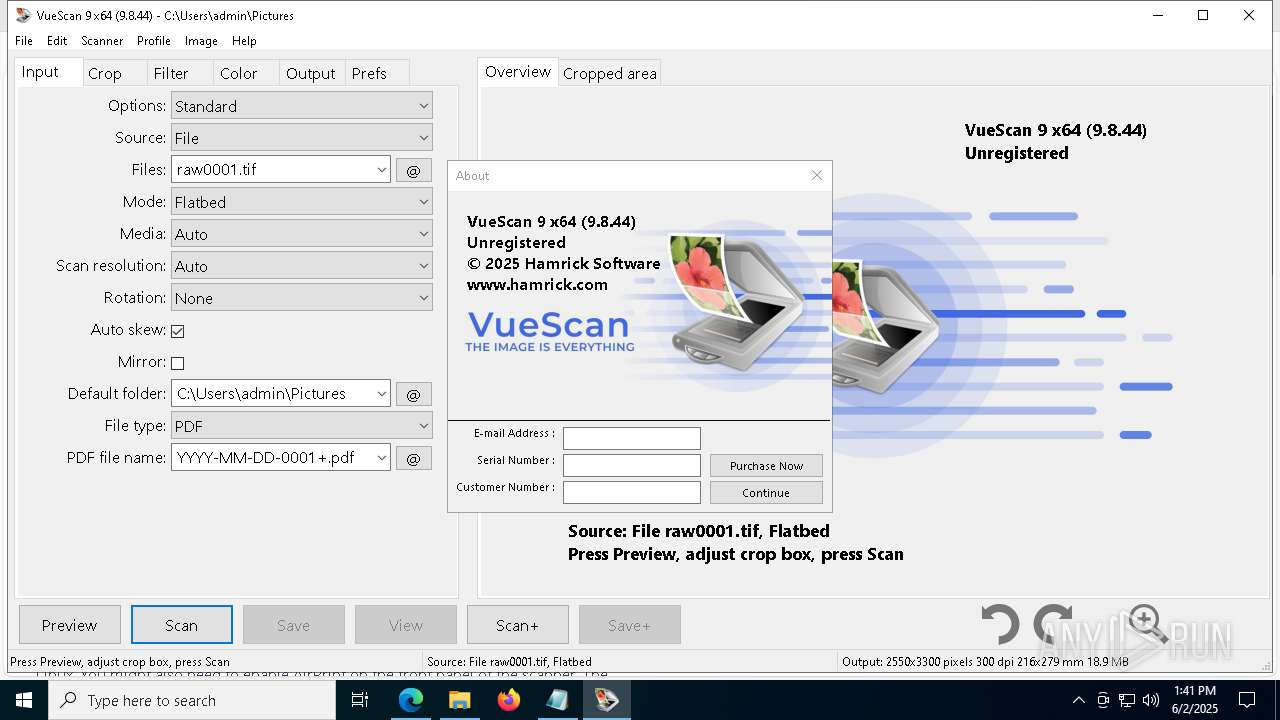Click the VueScan taskbar icon

607,700
